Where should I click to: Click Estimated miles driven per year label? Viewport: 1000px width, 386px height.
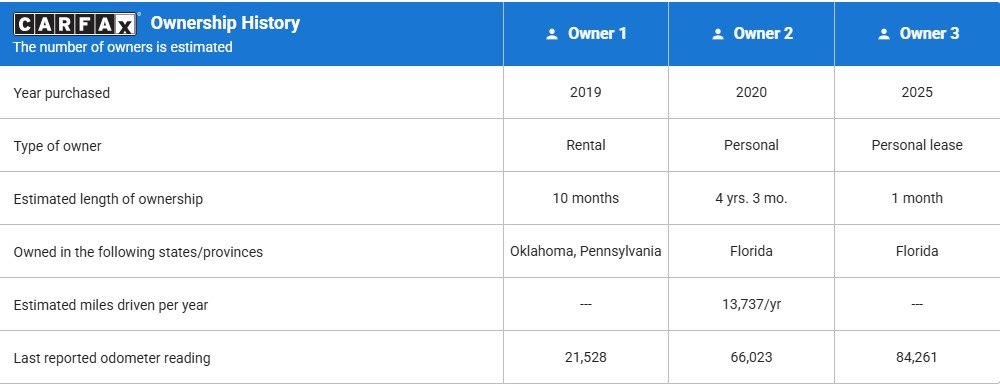[x=111, y=305]
